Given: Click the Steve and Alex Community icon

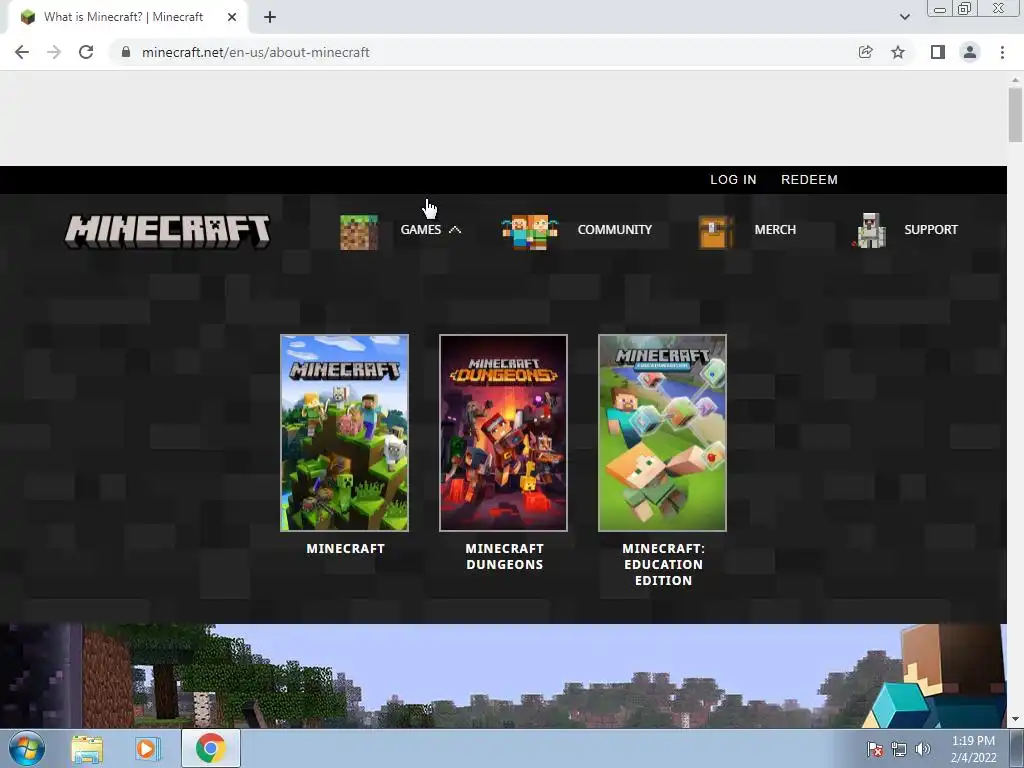Looking at the screenshot, I should coord(530,232).
